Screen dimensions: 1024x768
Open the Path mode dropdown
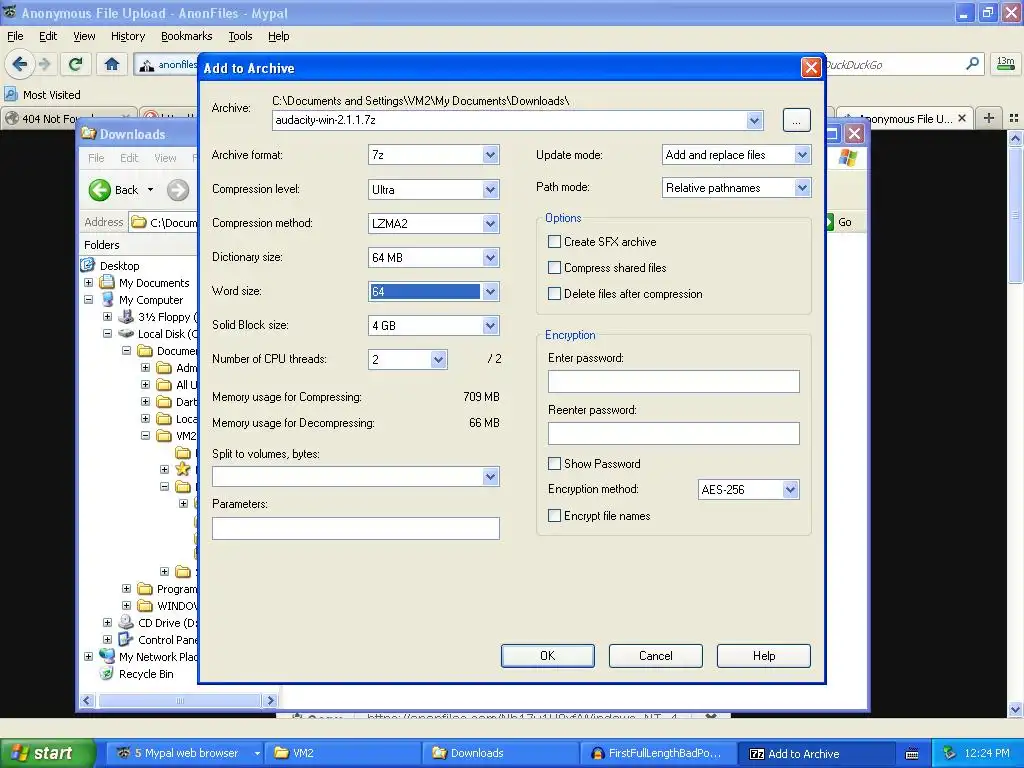click(803, 187)
